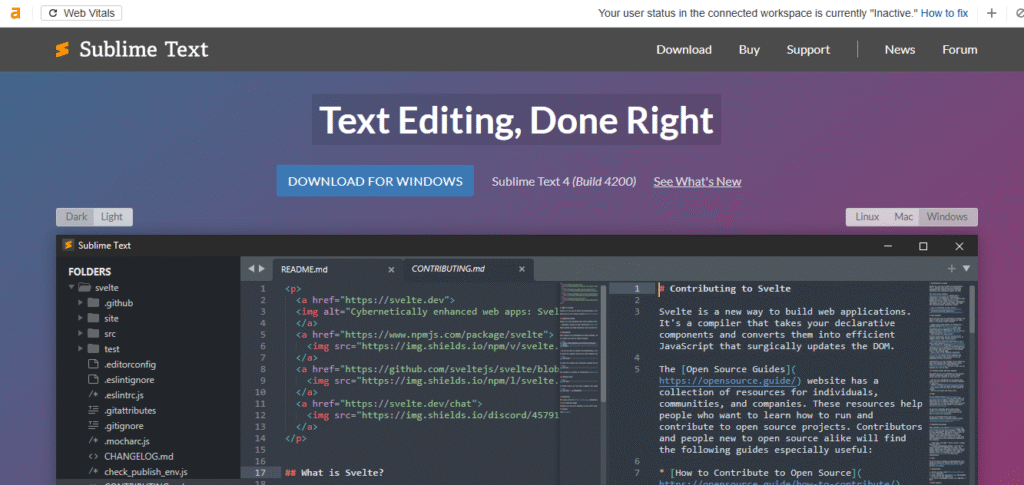Open the Buy page
The width and height of the screenshot is (1024, 485).
click(x=749, y=50)
